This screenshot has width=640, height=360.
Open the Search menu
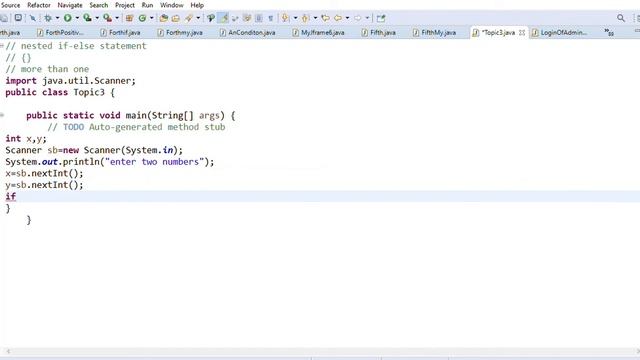coord(99,5)
